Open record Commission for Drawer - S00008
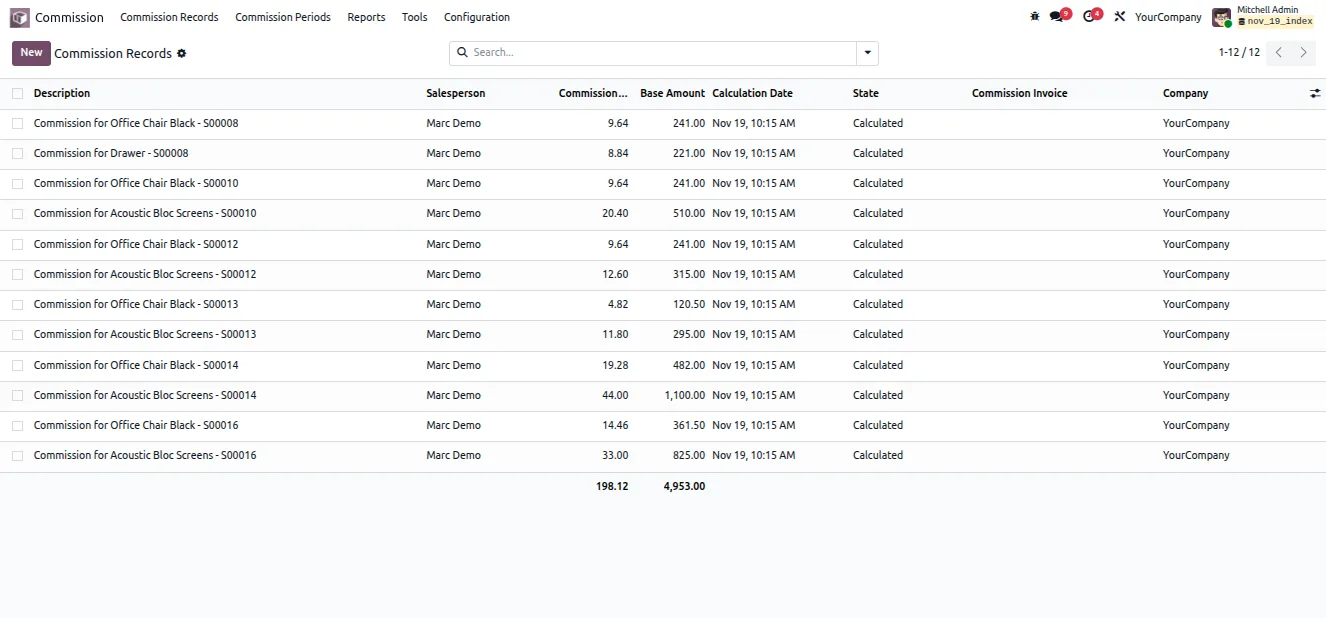This screenshot has width=1326, height=618. pos(111,153)
